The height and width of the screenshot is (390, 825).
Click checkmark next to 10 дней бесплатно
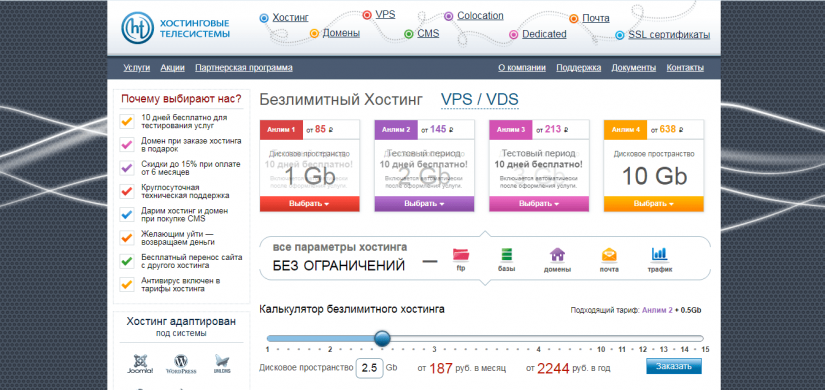click(127, 122)
